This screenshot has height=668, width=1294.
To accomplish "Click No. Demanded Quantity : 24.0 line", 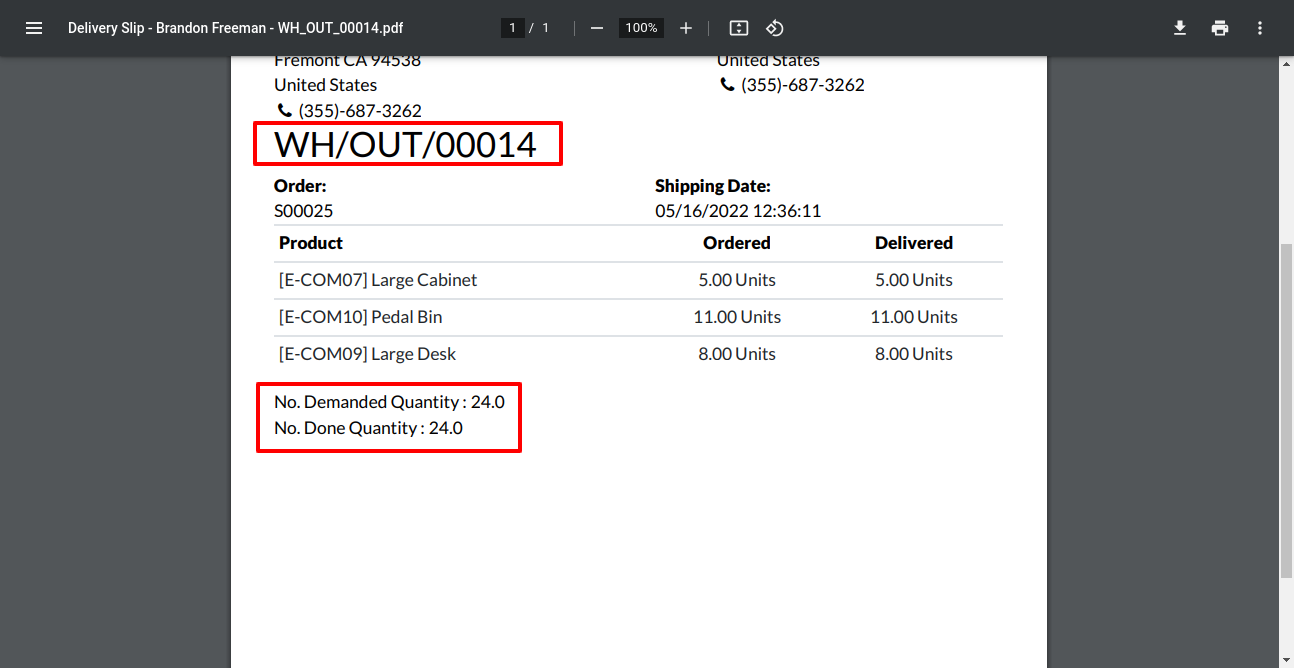I will coord(390,402).
